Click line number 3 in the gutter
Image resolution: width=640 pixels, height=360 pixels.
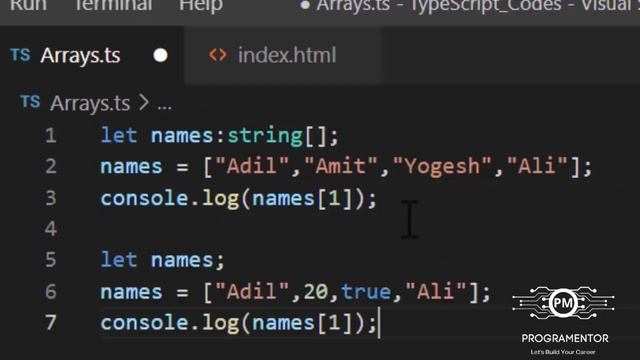point(51,198)
